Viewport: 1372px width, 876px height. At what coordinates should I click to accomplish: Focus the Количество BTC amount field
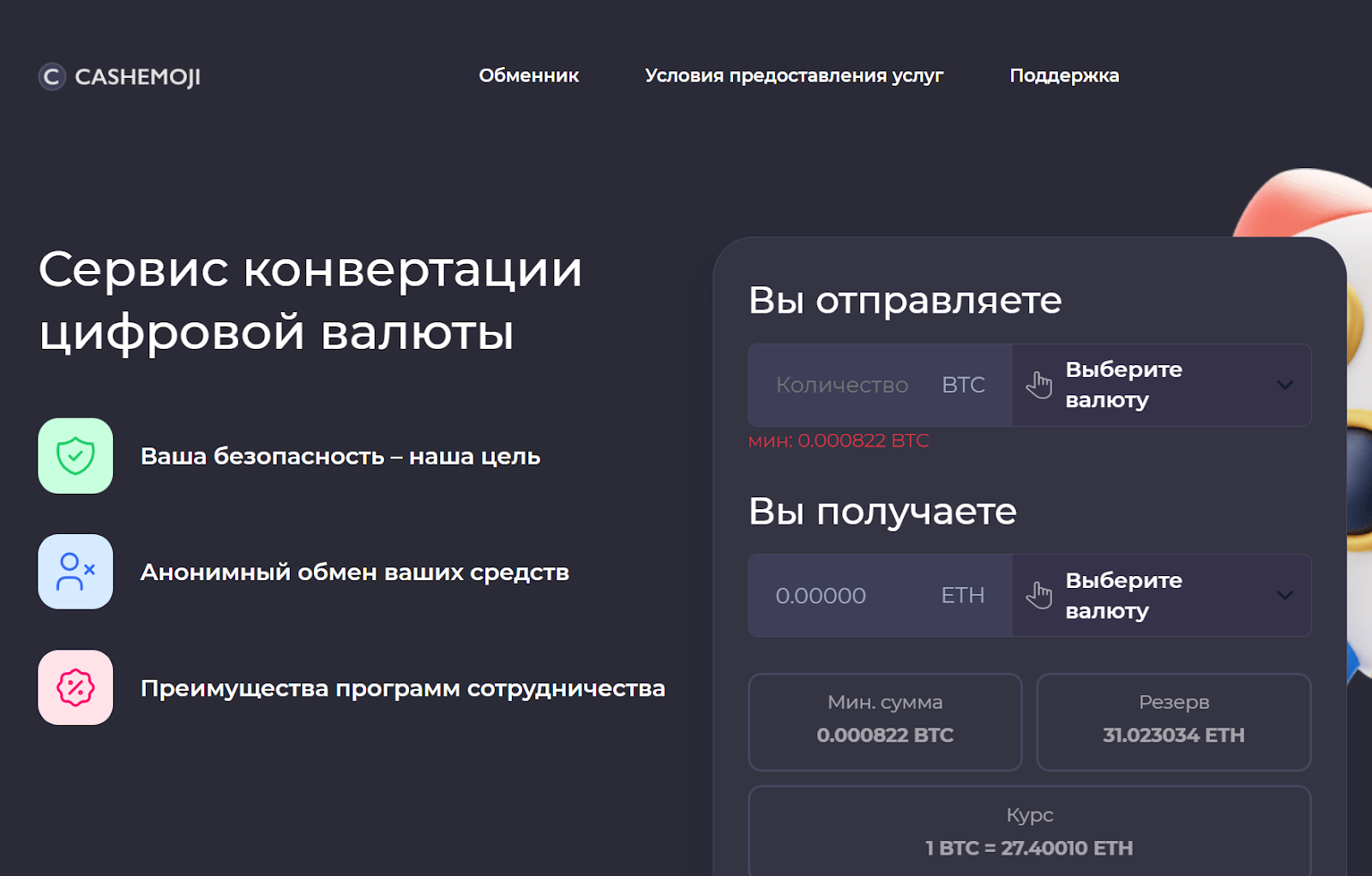(x=841, y=385)
